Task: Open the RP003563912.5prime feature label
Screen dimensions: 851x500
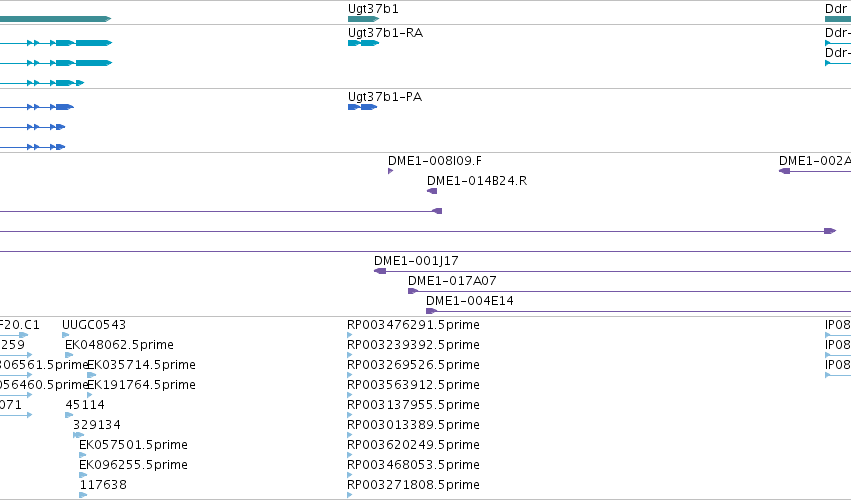Action: (413, 385)
